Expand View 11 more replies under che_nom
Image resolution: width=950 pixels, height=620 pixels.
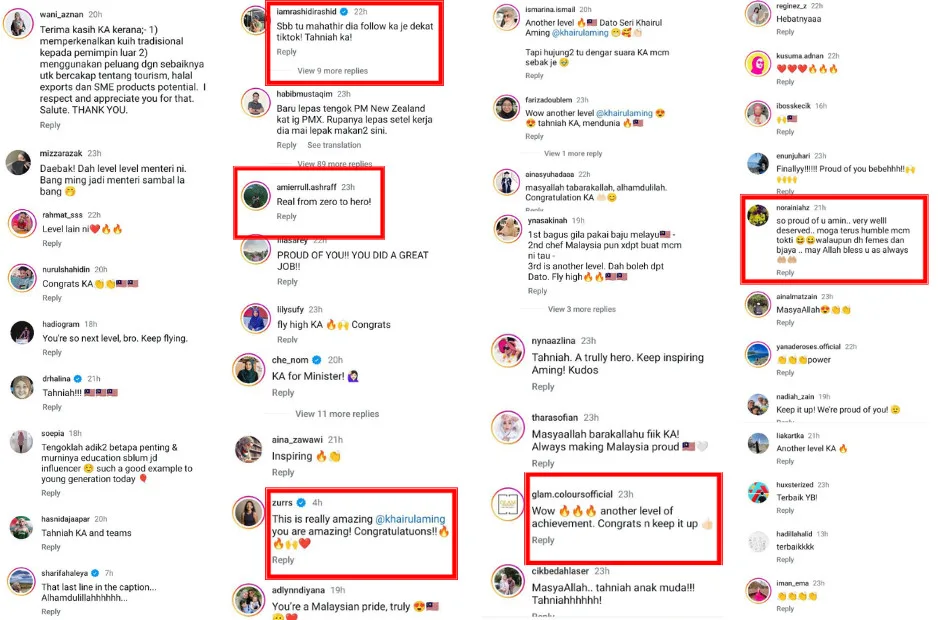click(x=337, y=414)
